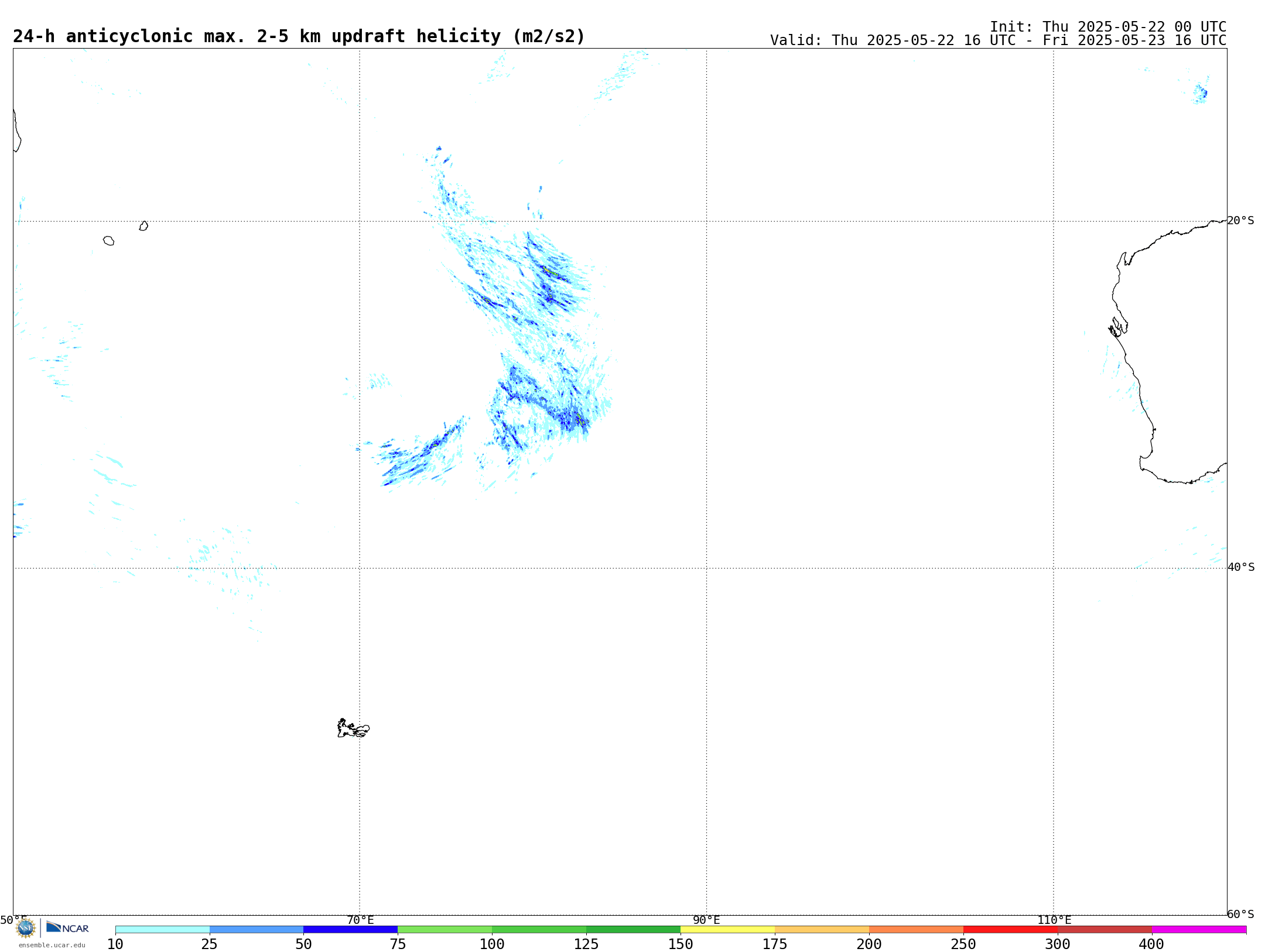This screenshot has height=952, width=1265.
Task: Click the colorbar tick label 50
Action: pyautogui.click(x=303, y=944)
